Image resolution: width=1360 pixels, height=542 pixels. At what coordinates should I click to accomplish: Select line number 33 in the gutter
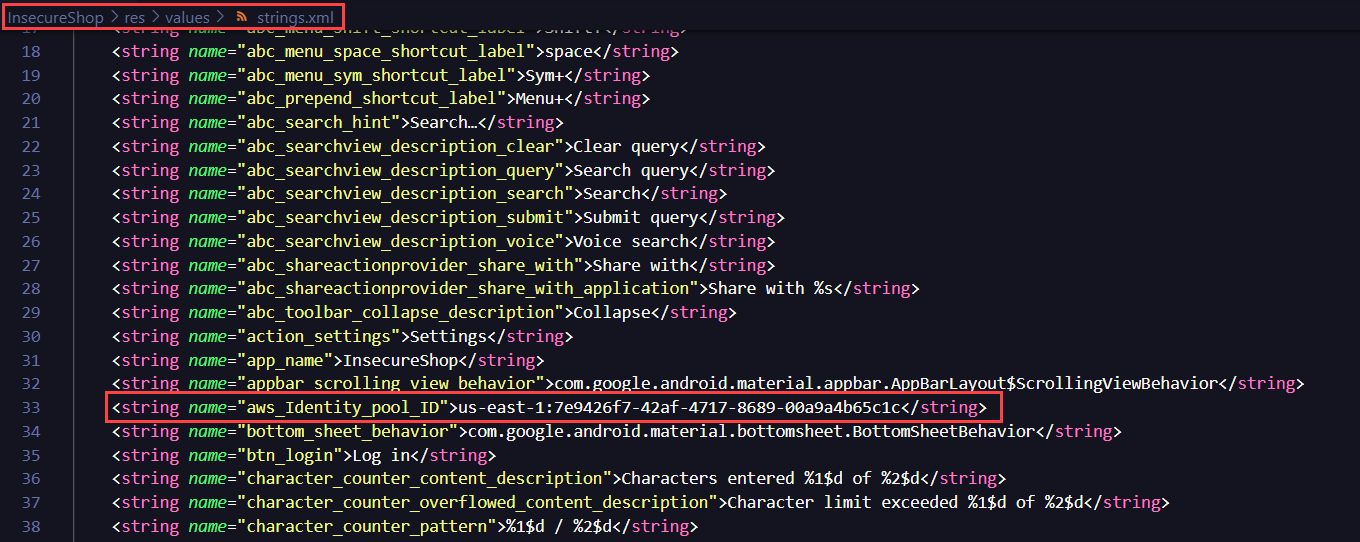click(30, 408)
